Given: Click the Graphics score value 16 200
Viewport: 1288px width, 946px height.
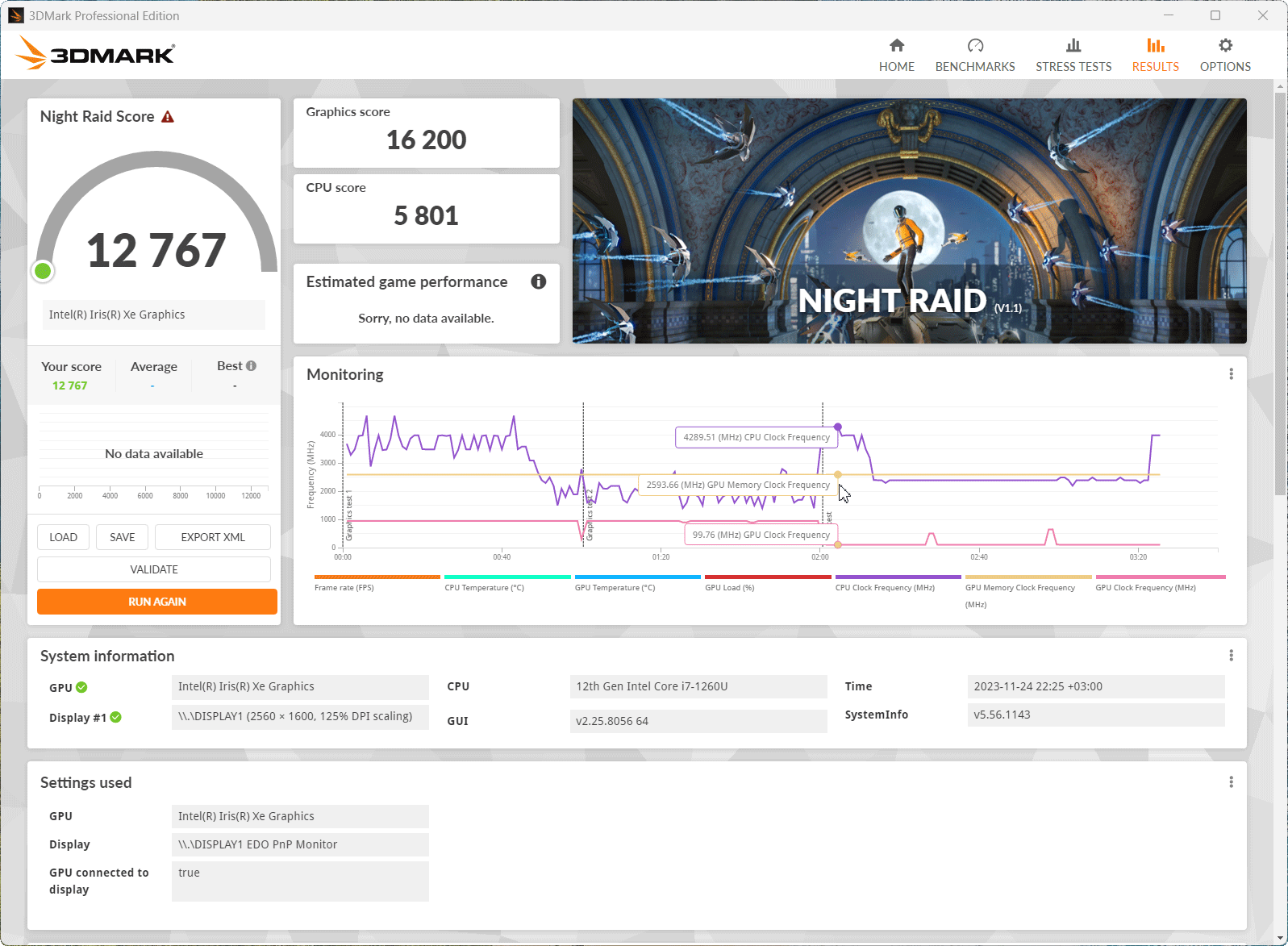Looking at the screenshot, I should coord(426,140).
